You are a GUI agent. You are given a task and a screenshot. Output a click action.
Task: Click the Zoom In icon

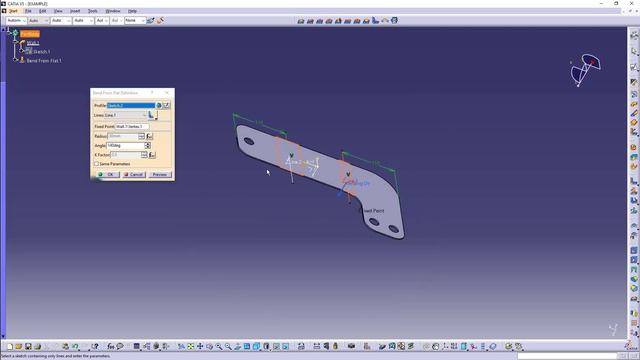click(x=219, y=346)
